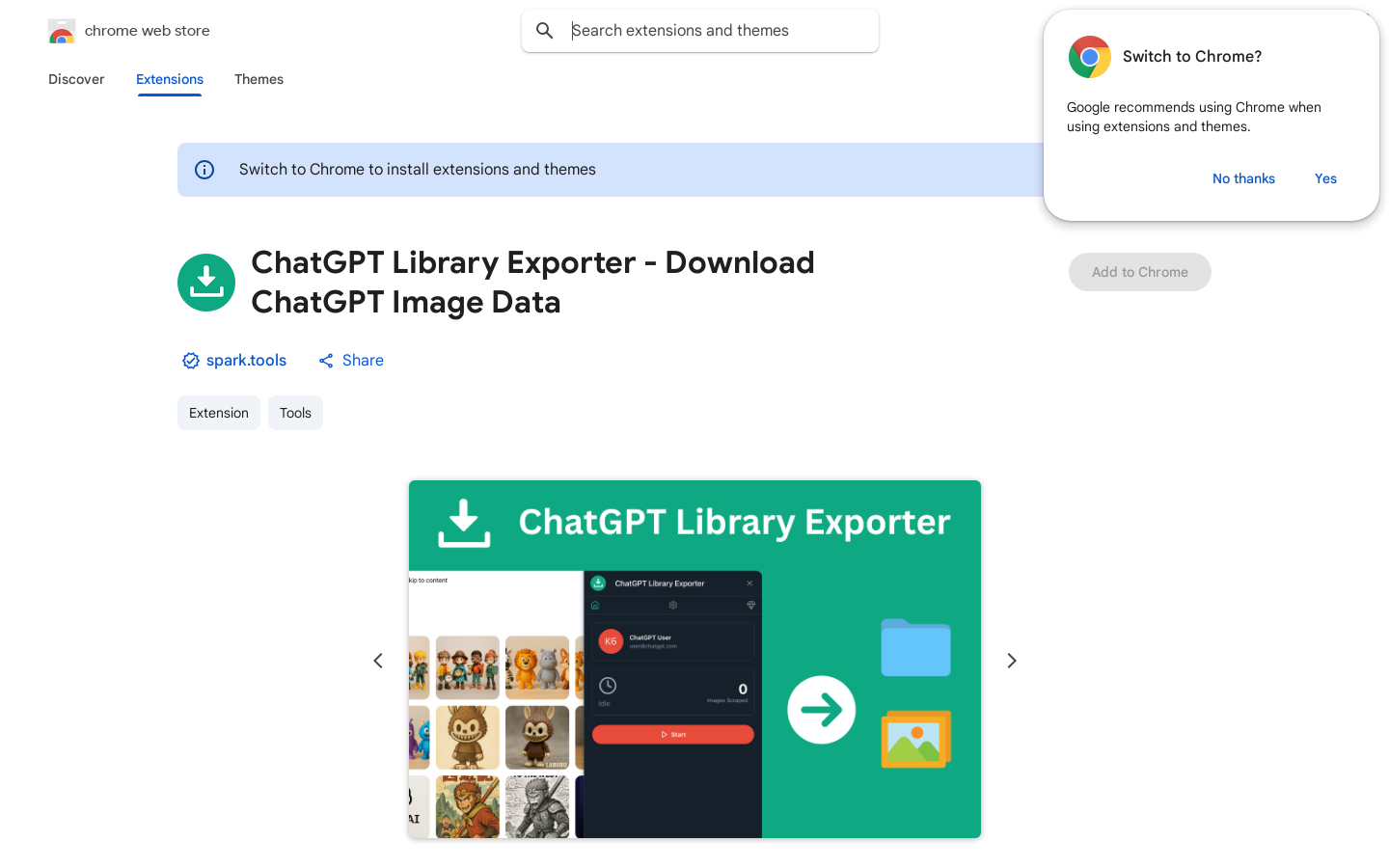Click the info icon in the banner
Image resolution: width=1389 pixels, height=868 pixels.
(204, 170)
